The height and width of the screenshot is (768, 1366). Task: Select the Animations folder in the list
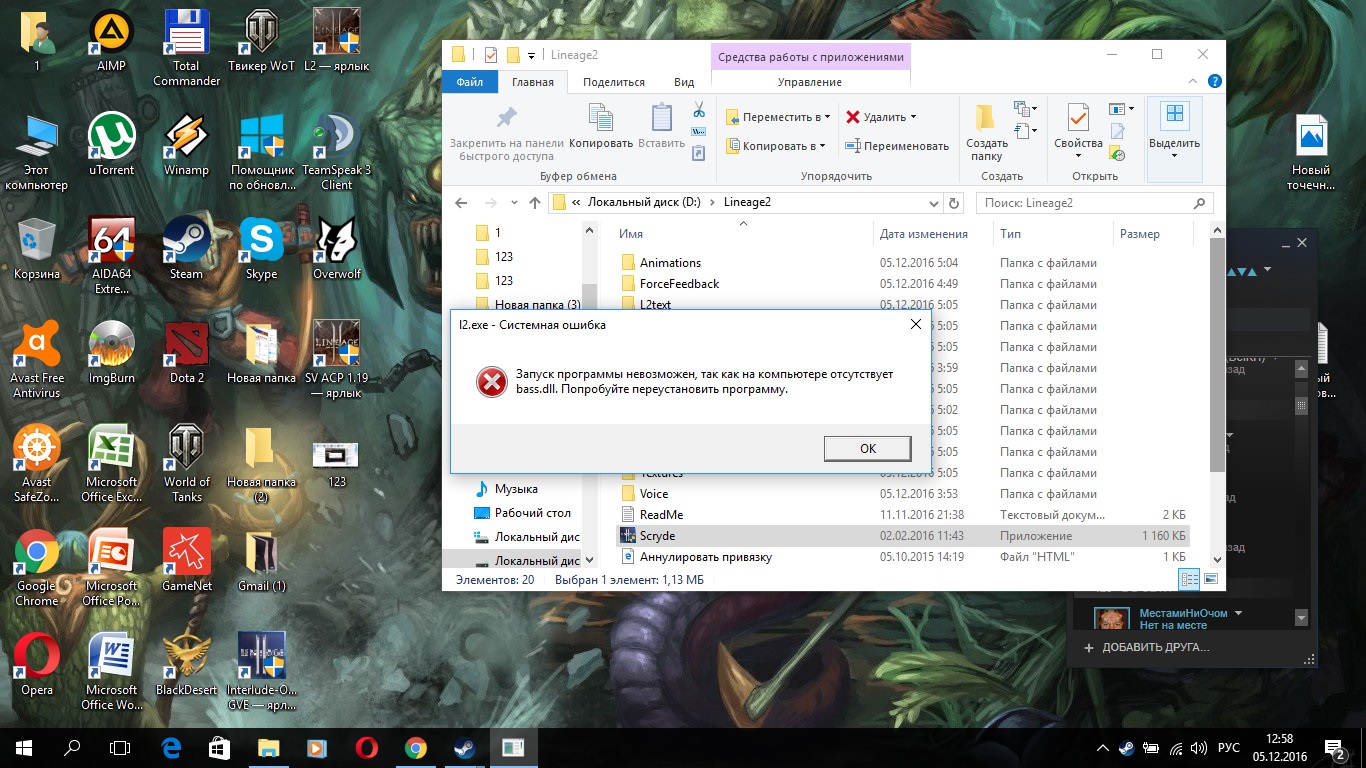[x=670, y=263]
